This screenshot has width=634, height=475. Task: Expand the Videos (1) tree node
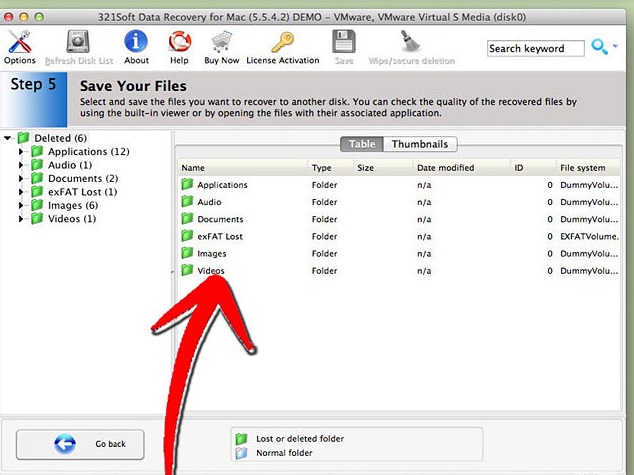pyautogui.click(x=21, y=219)
